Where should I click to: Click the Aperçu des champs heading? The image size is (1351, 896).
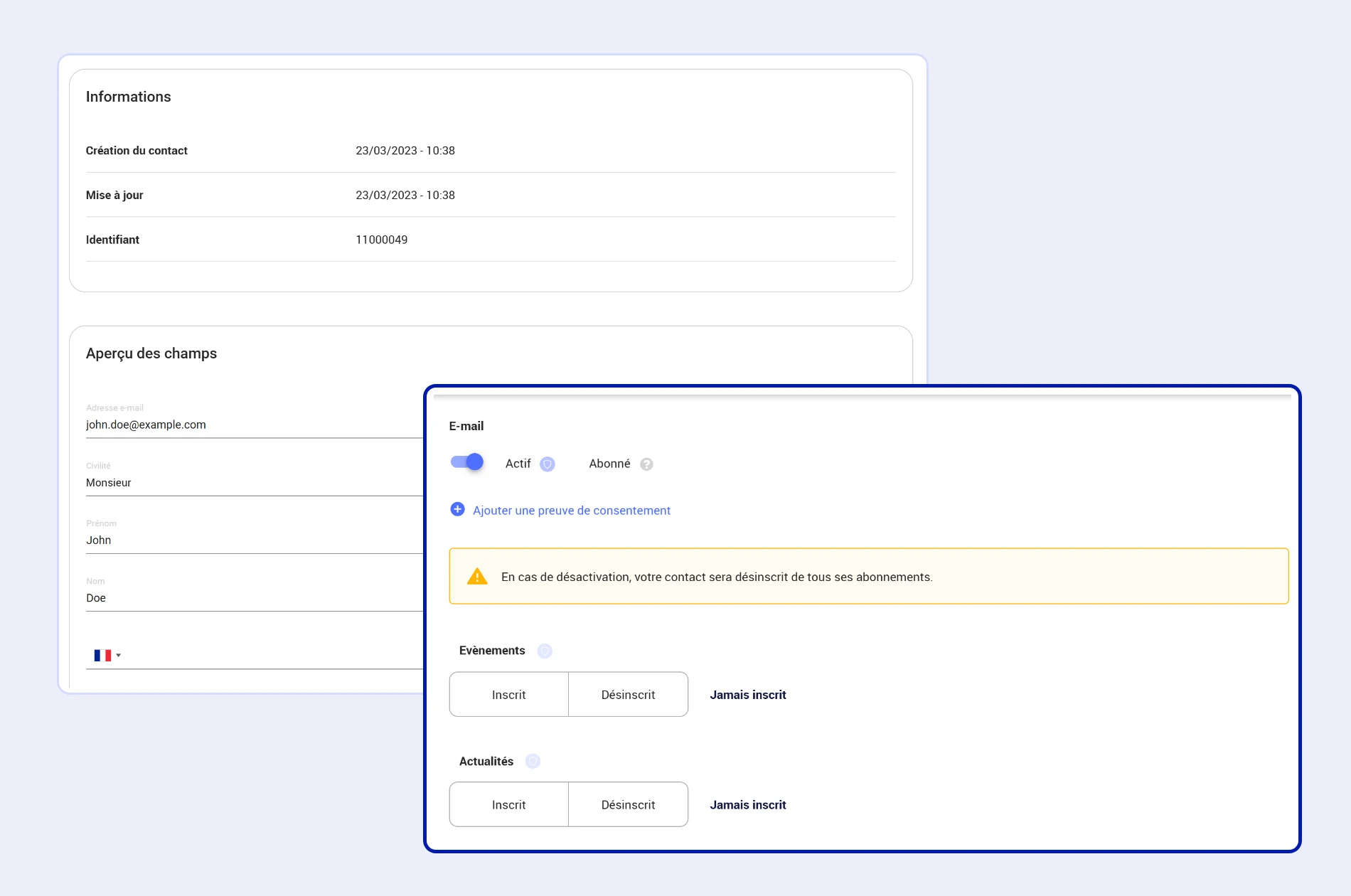pyautogui.click(x=151, y=353)
